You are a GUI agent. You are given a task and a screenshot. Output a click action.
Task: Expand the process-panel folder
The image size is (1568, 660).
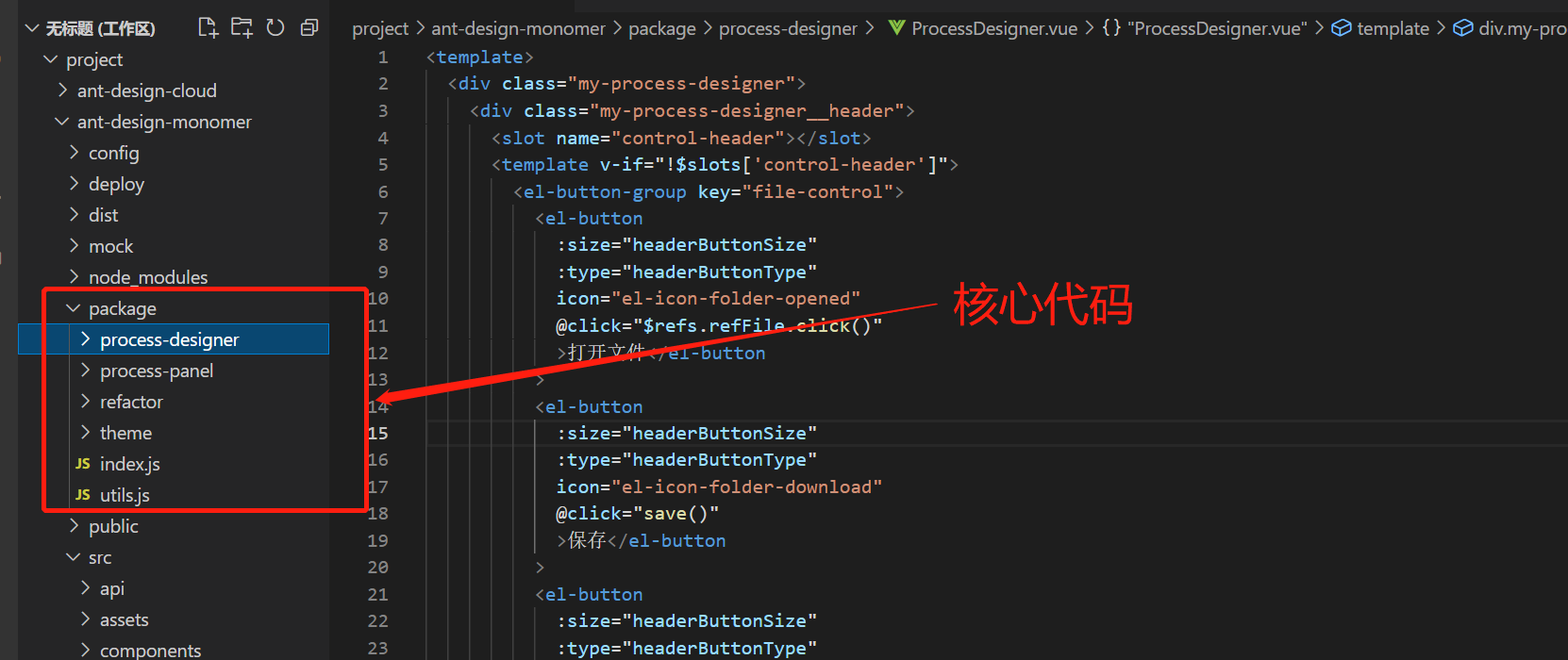click(85, 371)
